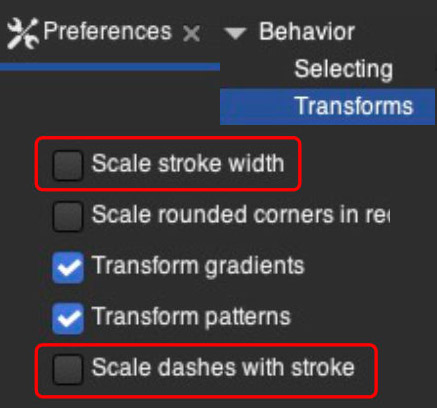Click the 'Scale dashes with stroke' label
The image size is (437, 408).
tap(223, 367)
